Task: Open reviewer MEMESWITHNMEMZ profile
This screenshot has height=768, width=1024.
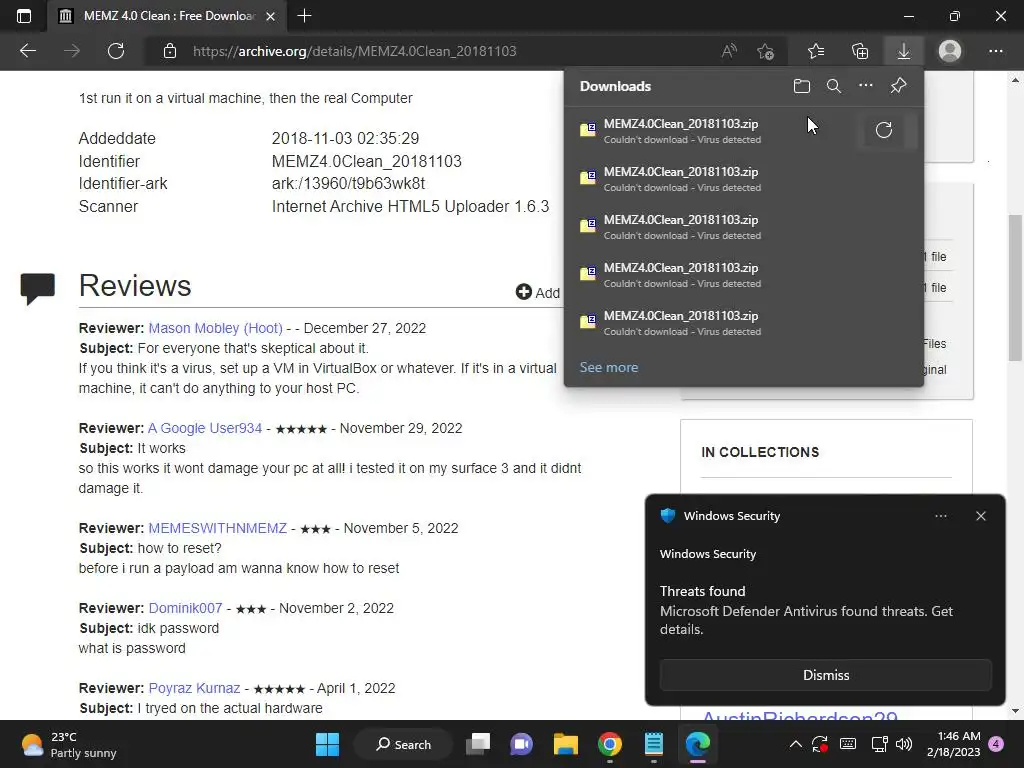Action: click(x=217, y=528)
